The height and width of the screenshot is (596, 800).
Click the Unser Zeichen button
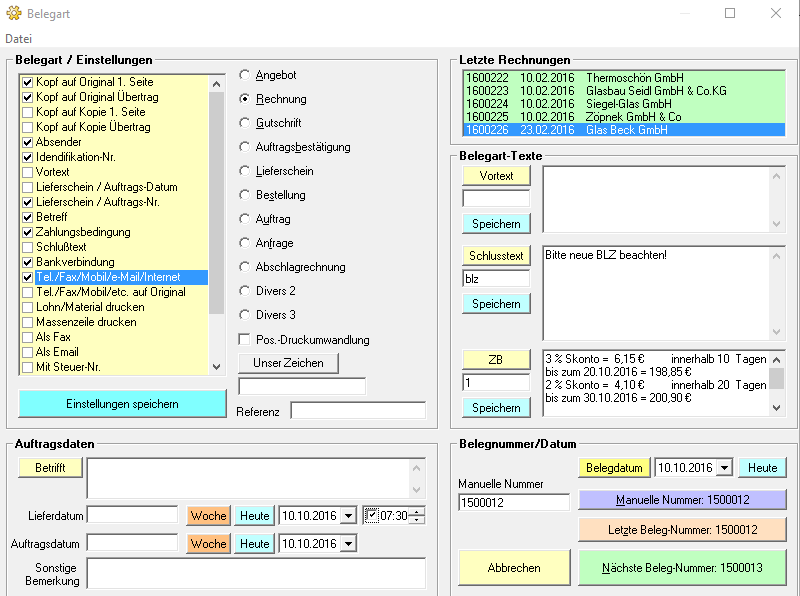(x=288, y=363)
